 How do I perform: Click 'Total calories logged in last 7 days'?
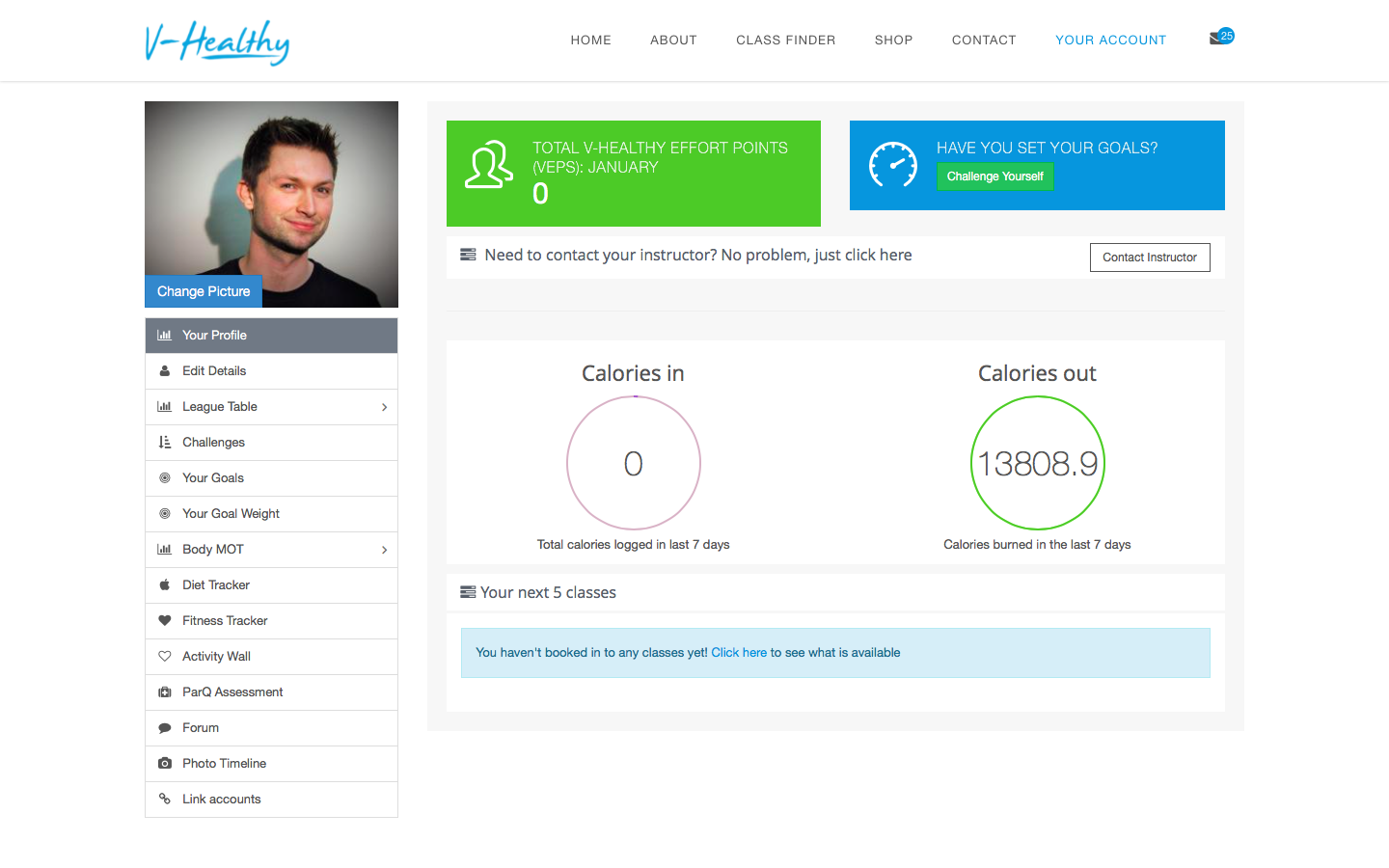[x=634, y=545]
